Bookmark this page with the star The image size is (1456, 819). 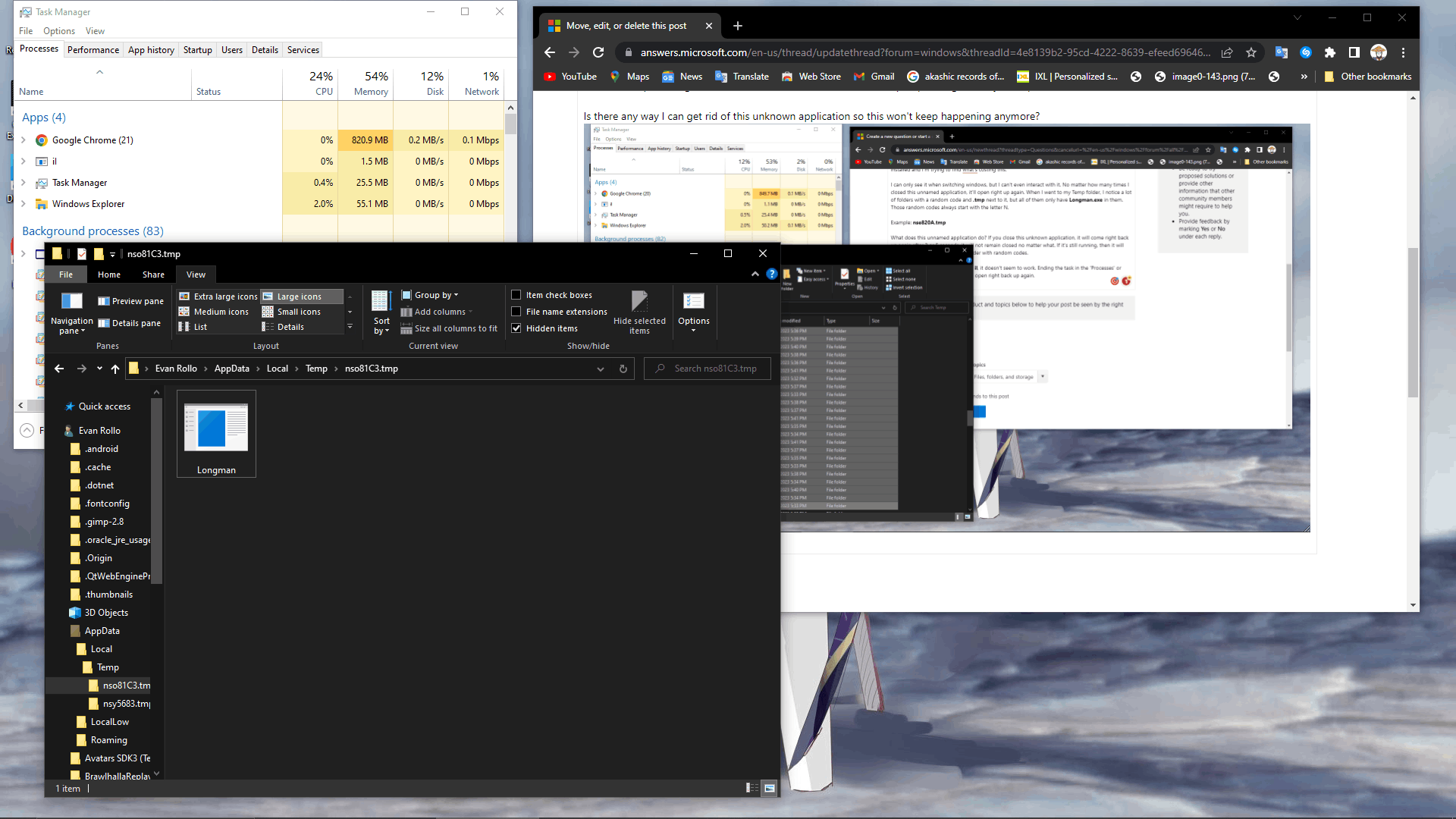click(1251, 52)
